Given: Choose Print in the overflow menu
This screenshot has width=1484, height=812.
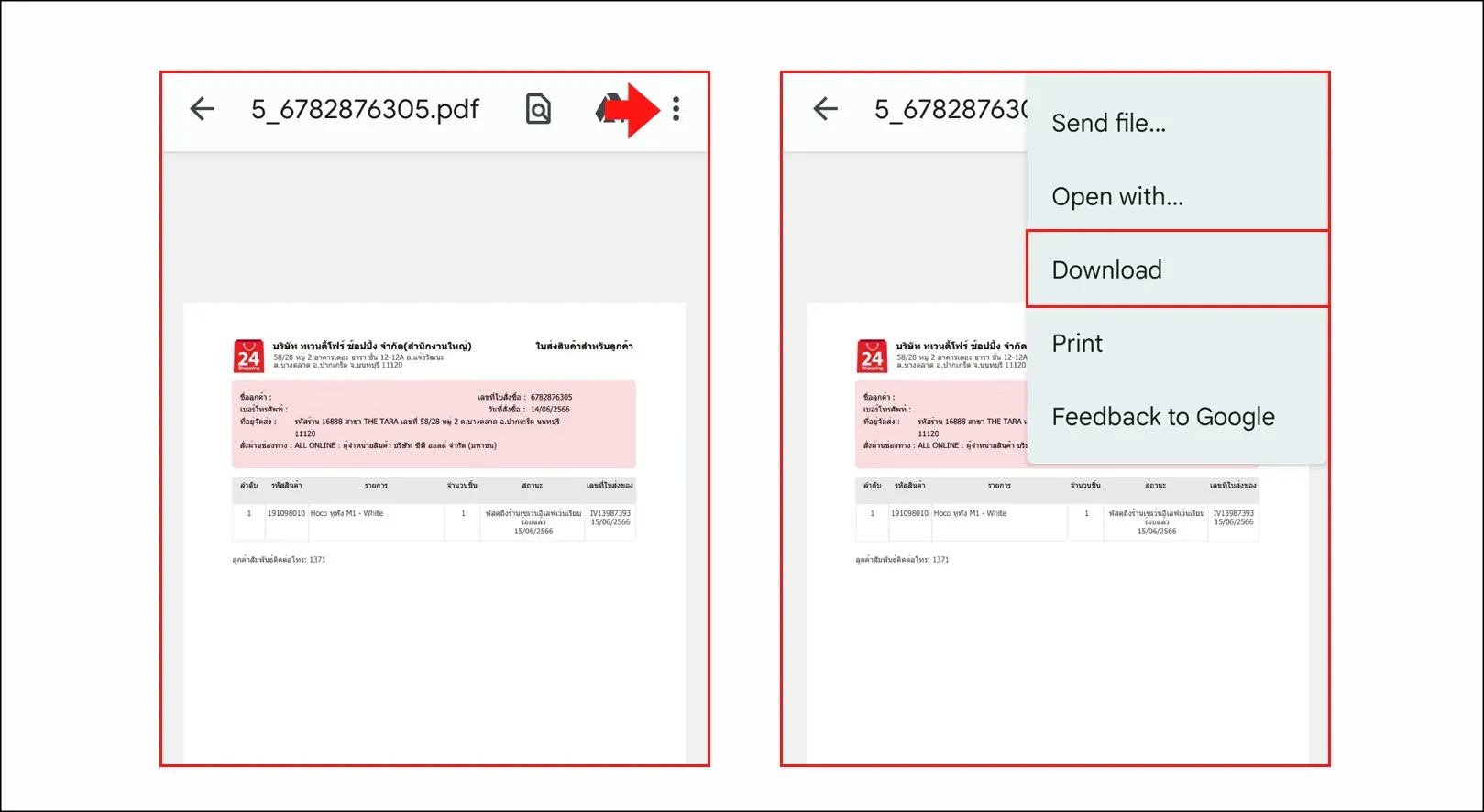Looking at the screenshot, I should pos(1077,344).
